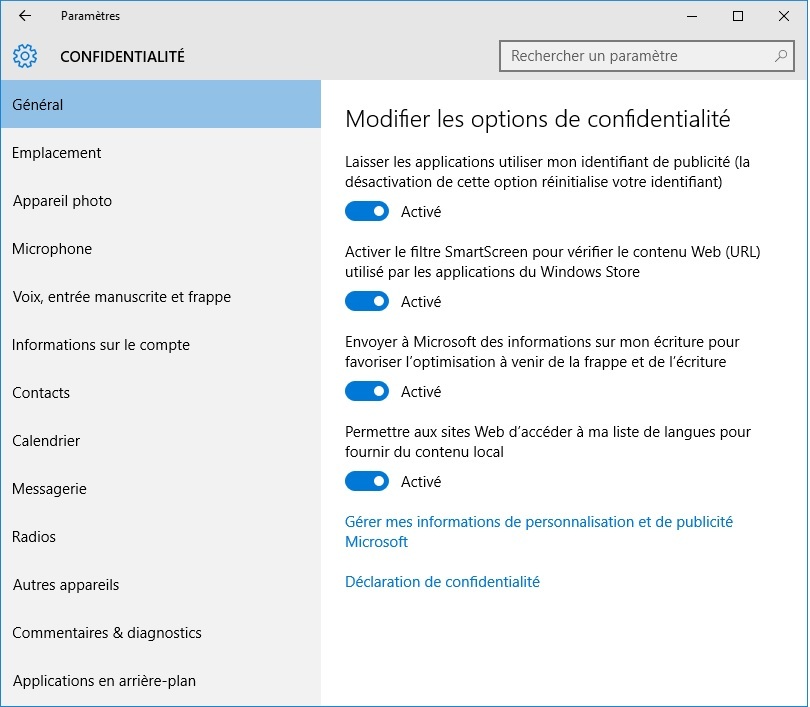This screenshot has height=707, width=810.
Task: Toggle advertising identifier switch off
Action: pos(367,211)
